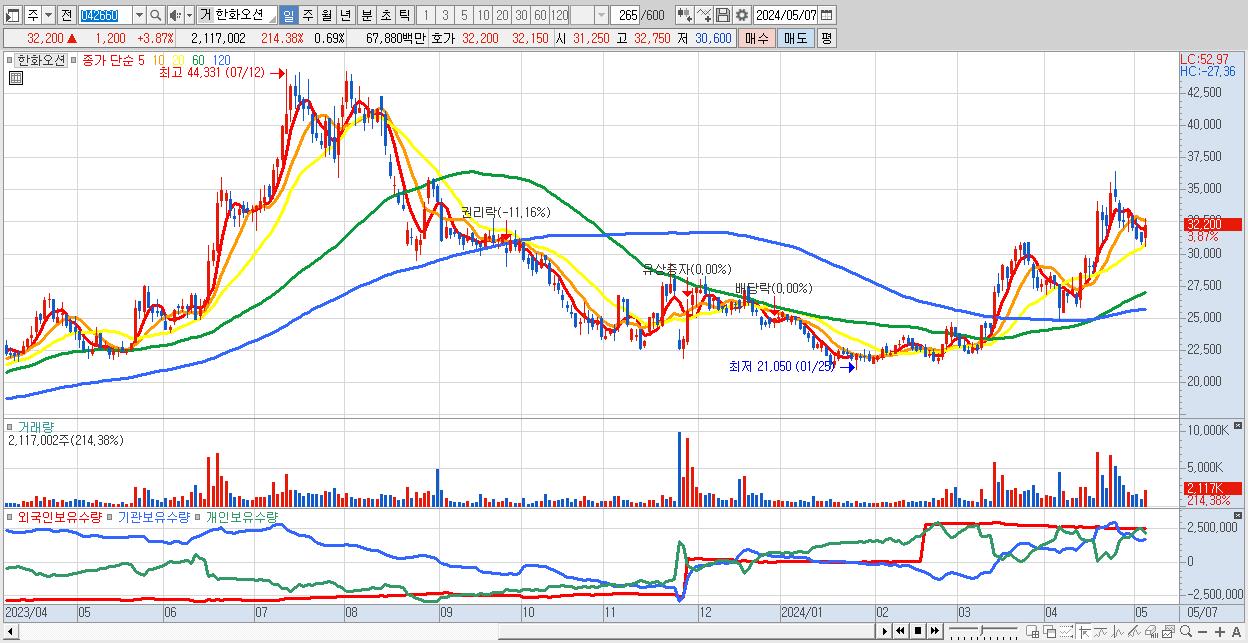
Task: Click the speaker sound icon
Action: coord(175,15)
